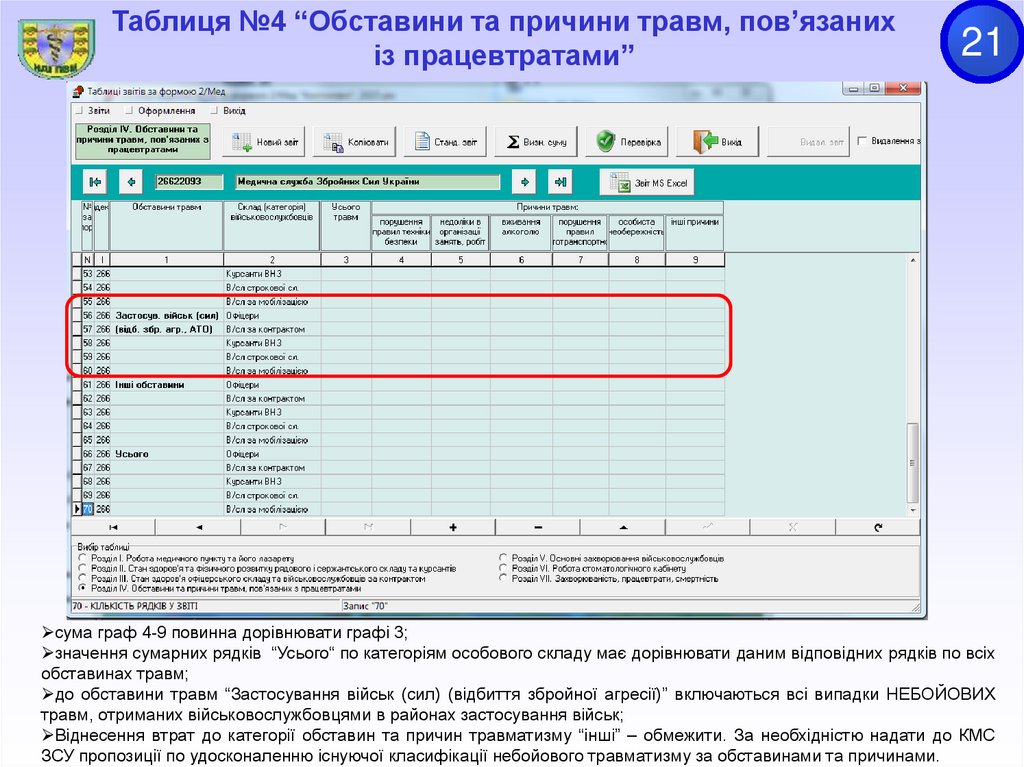Select Розділ V. Основні захворювання radio
This screenshot has height=767, width=1024.
point(503,558)
